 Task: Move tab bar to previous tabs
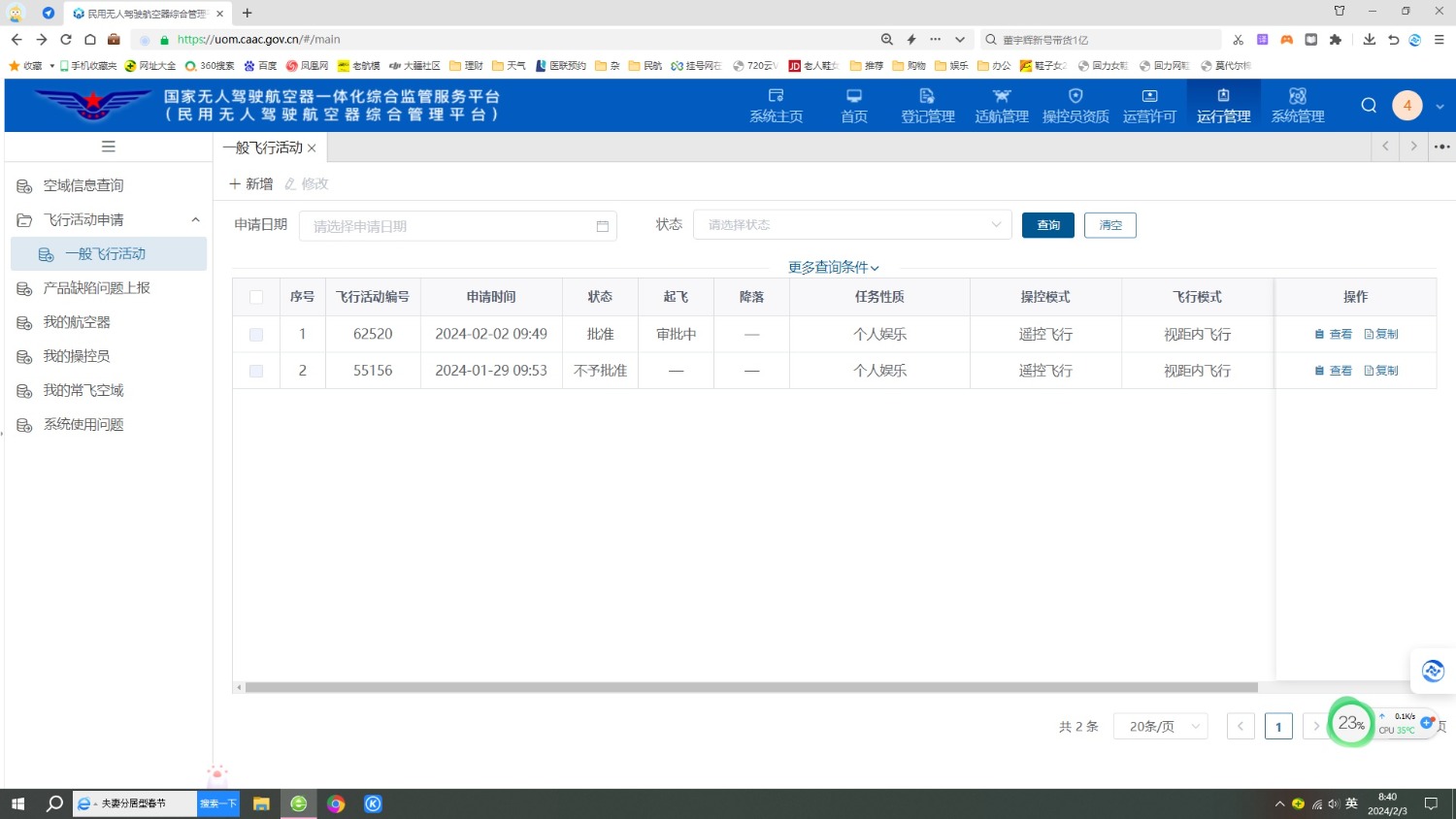1385,147
